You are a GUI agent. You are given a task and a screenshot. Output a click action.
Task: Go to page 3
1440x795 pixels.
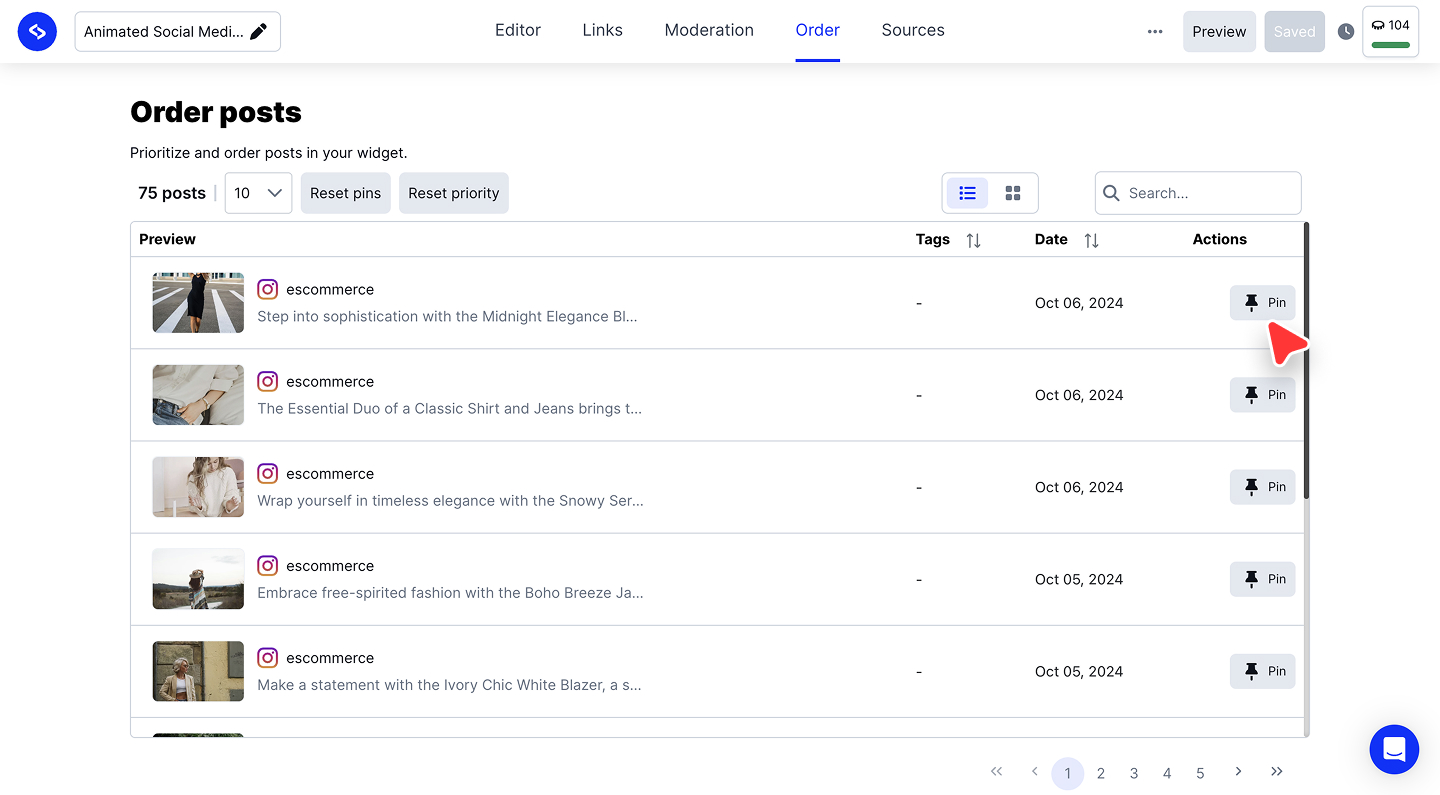1134,773
